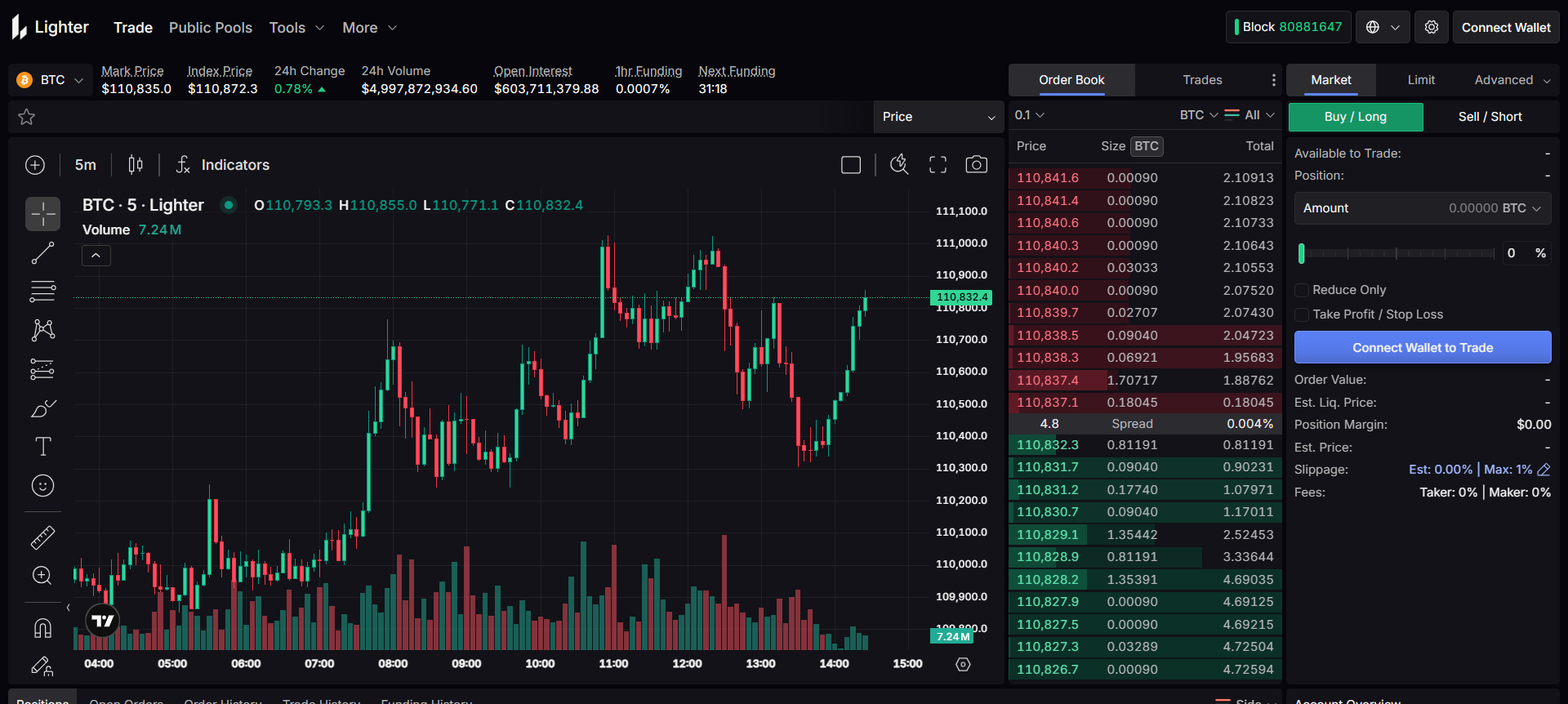Open the BTC market selector dropdown
This screenshot has width=1568, height=704.
pos(50,80)
